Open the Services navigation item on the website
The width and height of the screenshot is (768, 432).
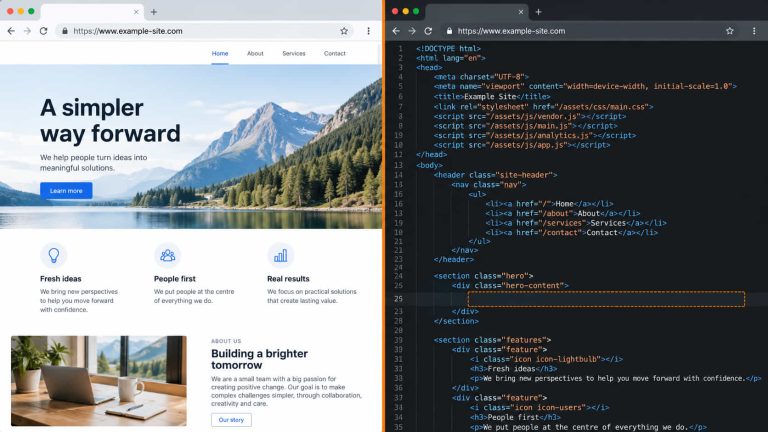tap(294, 53)
